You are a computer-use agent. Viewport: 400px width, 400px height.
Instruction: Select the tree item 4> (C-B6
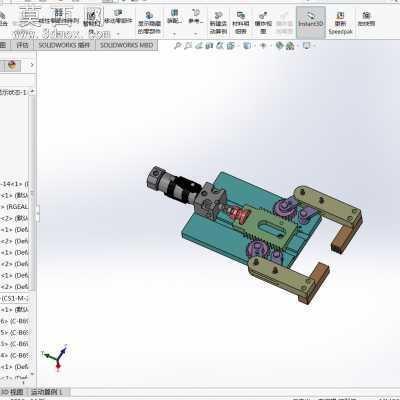[14, 355]
